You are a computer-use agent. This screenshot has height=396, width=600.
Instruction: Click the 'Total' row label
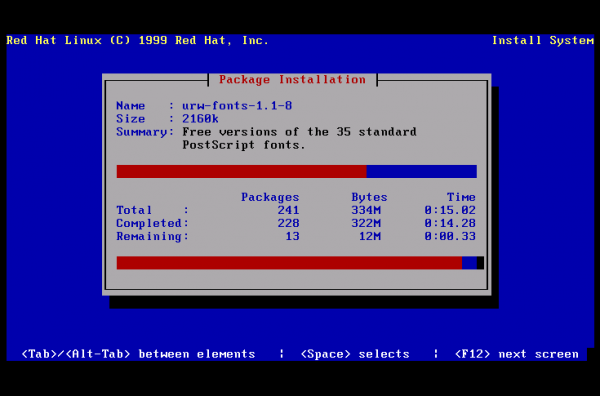pos(134,210)
